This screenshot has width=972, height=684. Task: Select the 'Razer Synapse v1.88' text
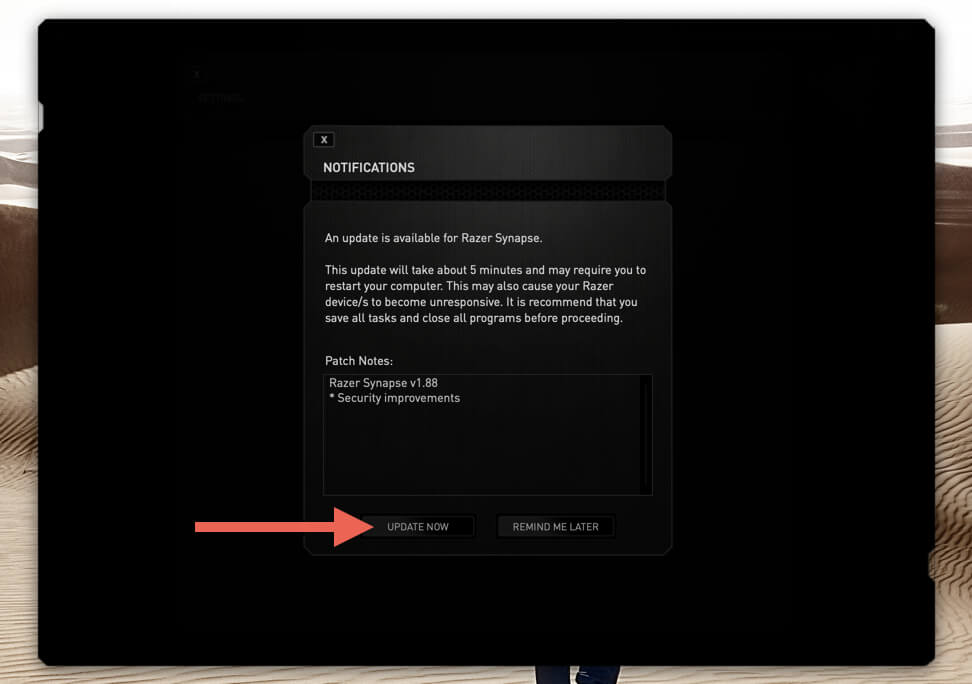point(383,383)
